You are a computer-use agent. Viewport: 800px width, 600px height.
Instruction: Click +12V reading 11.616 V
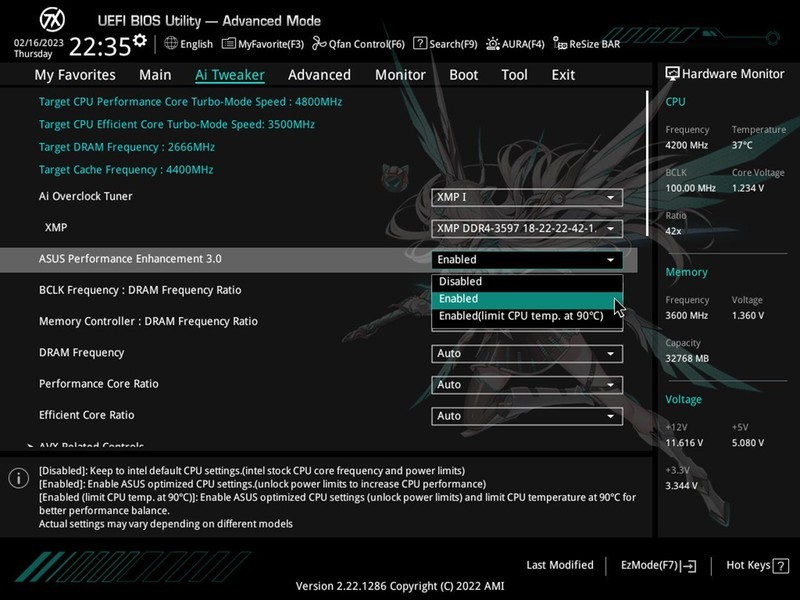tap(684, 443)
